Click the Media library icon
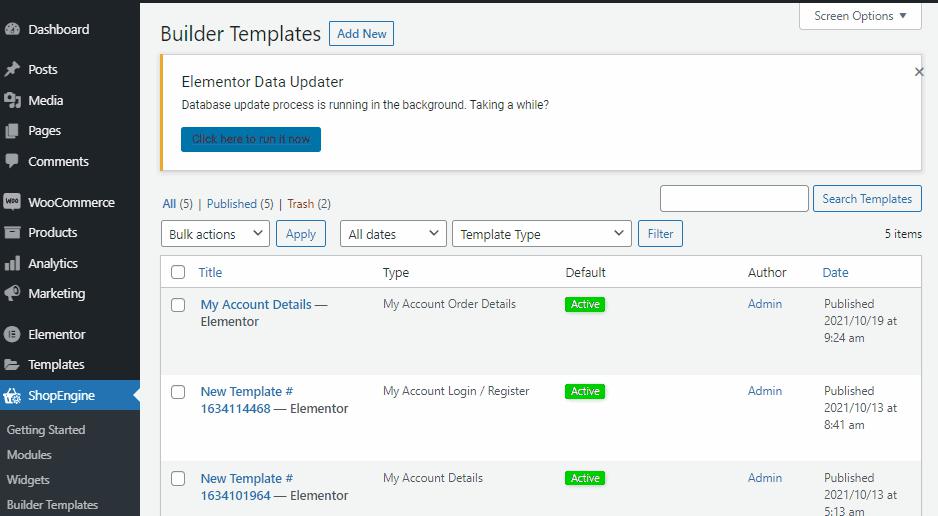The height and width of the screenshot is (516, 938). pyautogui.click(x=12, y=100)
